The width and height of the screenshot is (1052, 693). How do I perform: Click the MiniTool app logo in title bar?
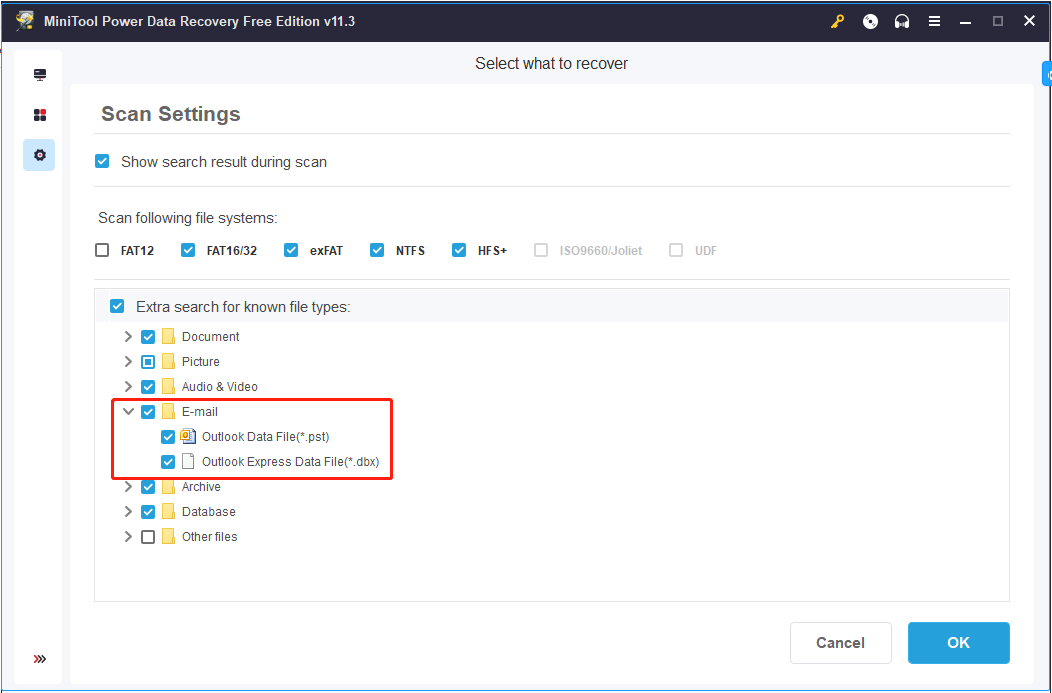coord(25,21)
